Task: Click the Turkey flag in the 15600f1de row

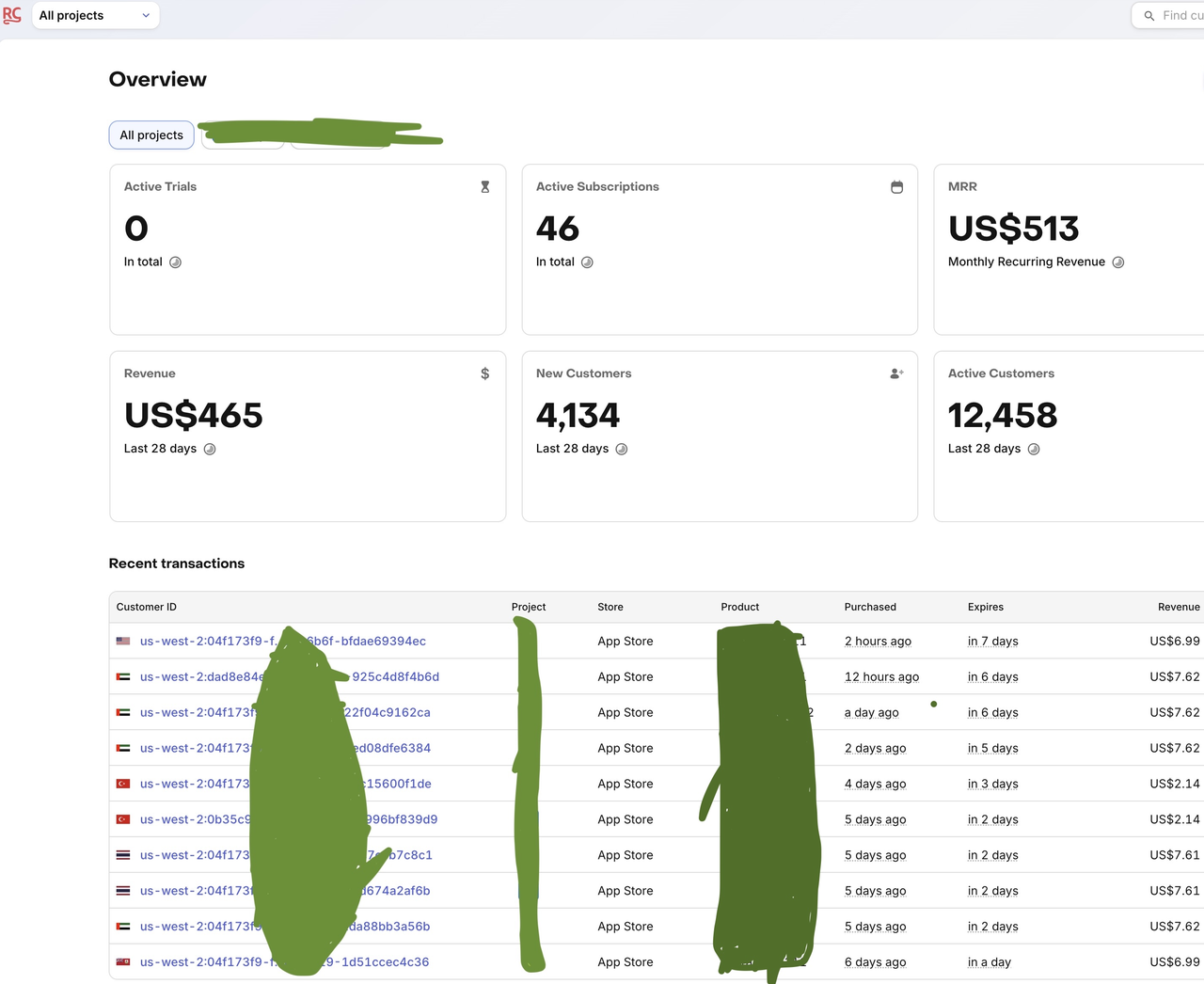Action: click(123, 785)
